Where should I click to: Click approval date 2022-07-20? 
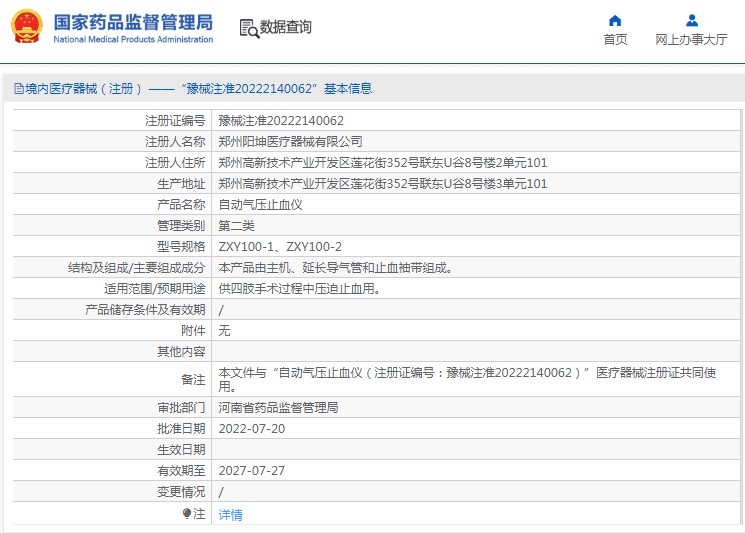click(x=252, y=429)
